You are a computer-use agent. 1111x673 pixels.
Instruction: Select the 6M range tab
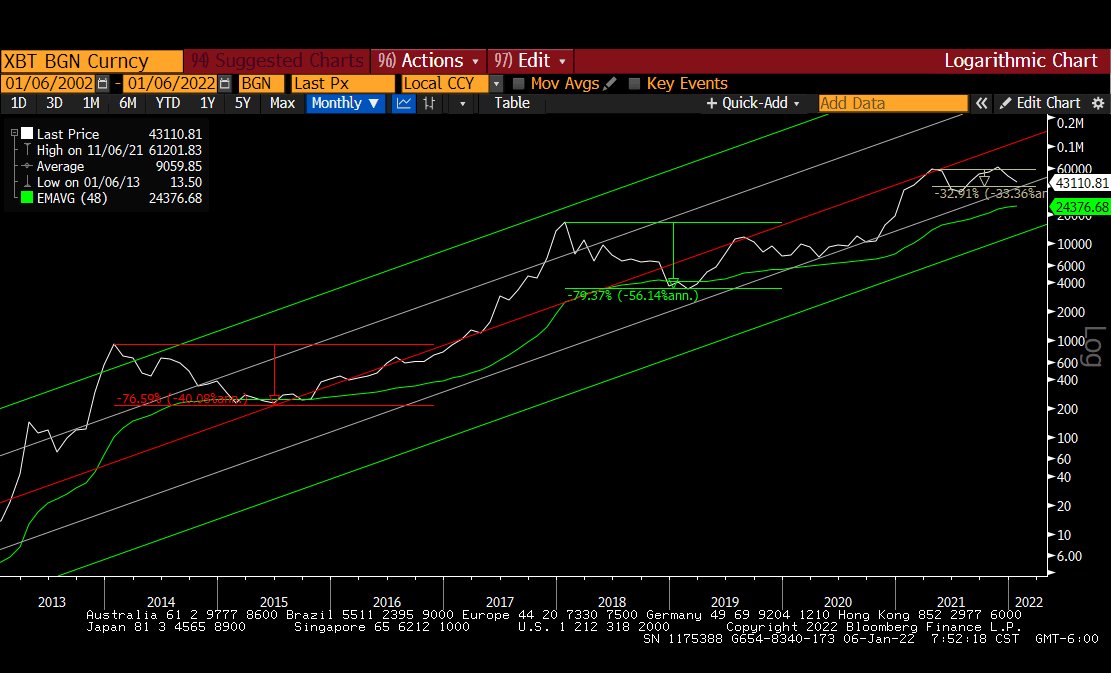[x=128, y=103]
